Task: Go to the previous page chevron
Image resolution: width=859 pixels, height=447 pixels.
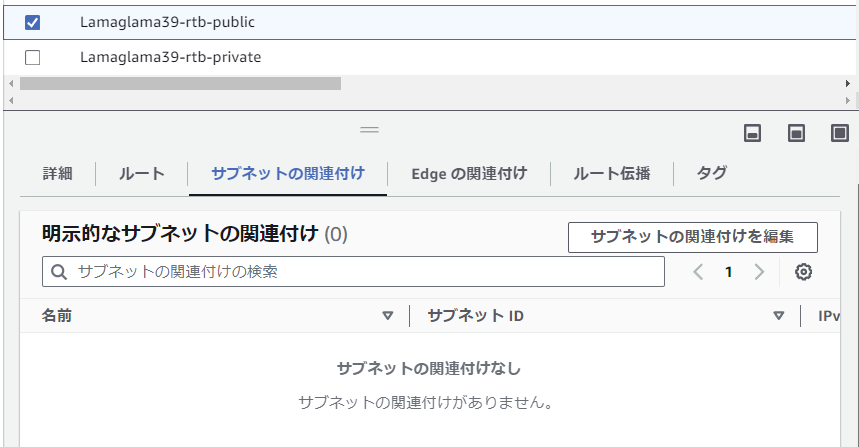Action: point(698,272)
